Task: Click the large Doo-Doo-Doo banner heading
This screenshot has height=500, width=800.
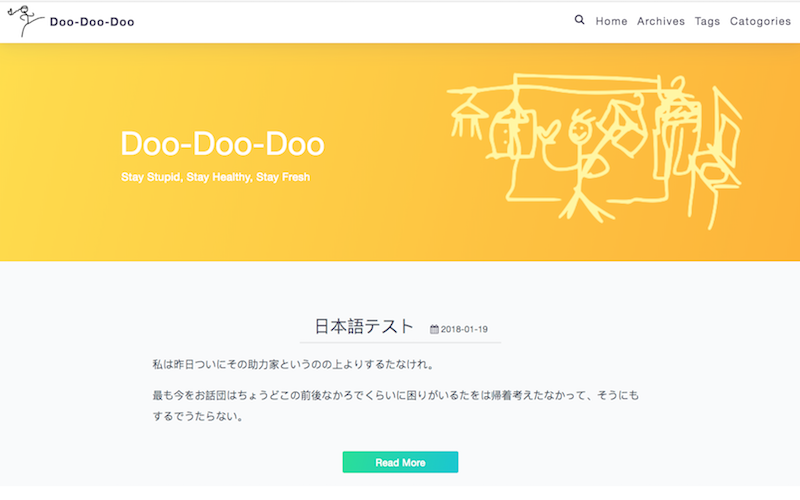Action: click(222, 144)
